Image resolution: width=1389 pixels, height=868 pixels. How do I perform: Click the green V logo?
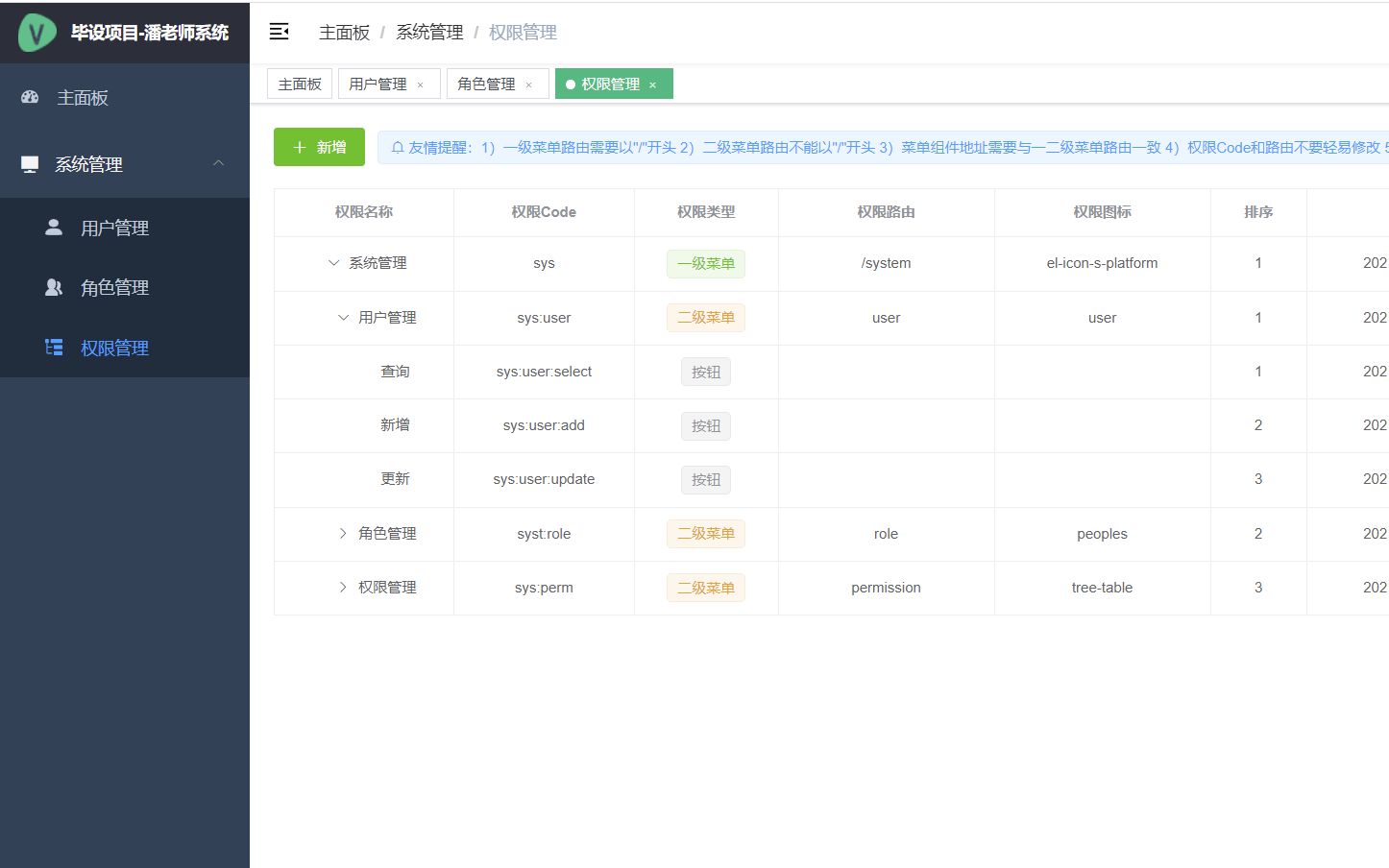click(x=37, y=33)
